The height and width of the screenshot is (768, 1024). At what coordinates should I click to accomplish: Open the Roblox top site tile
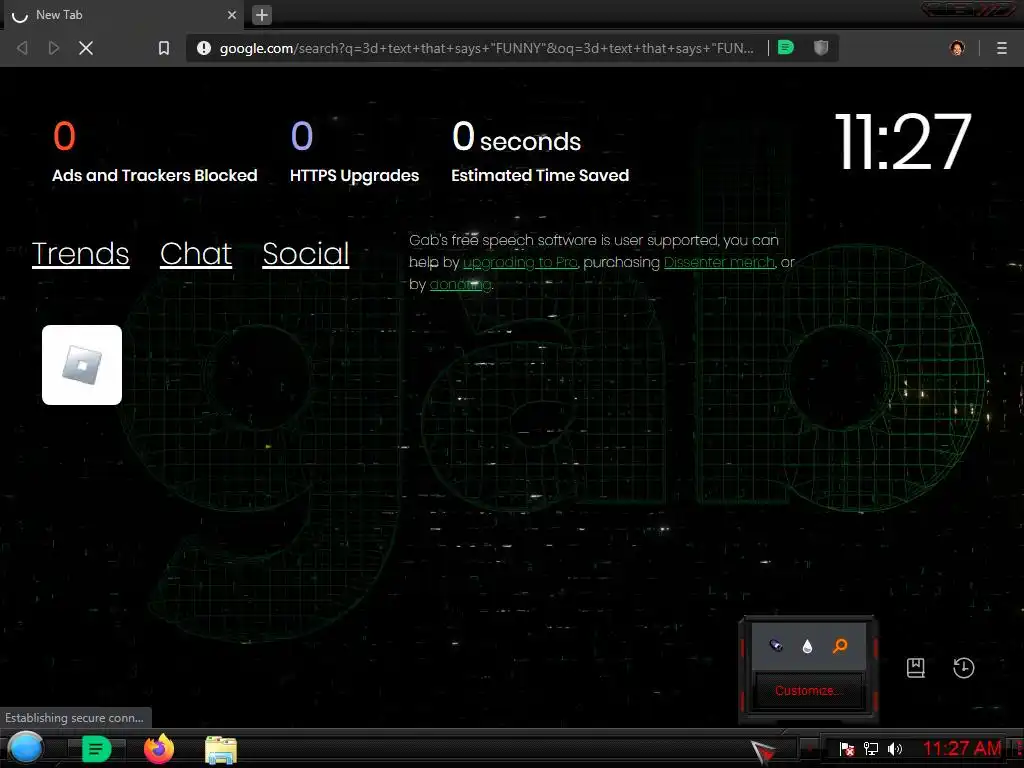point(82,364)
